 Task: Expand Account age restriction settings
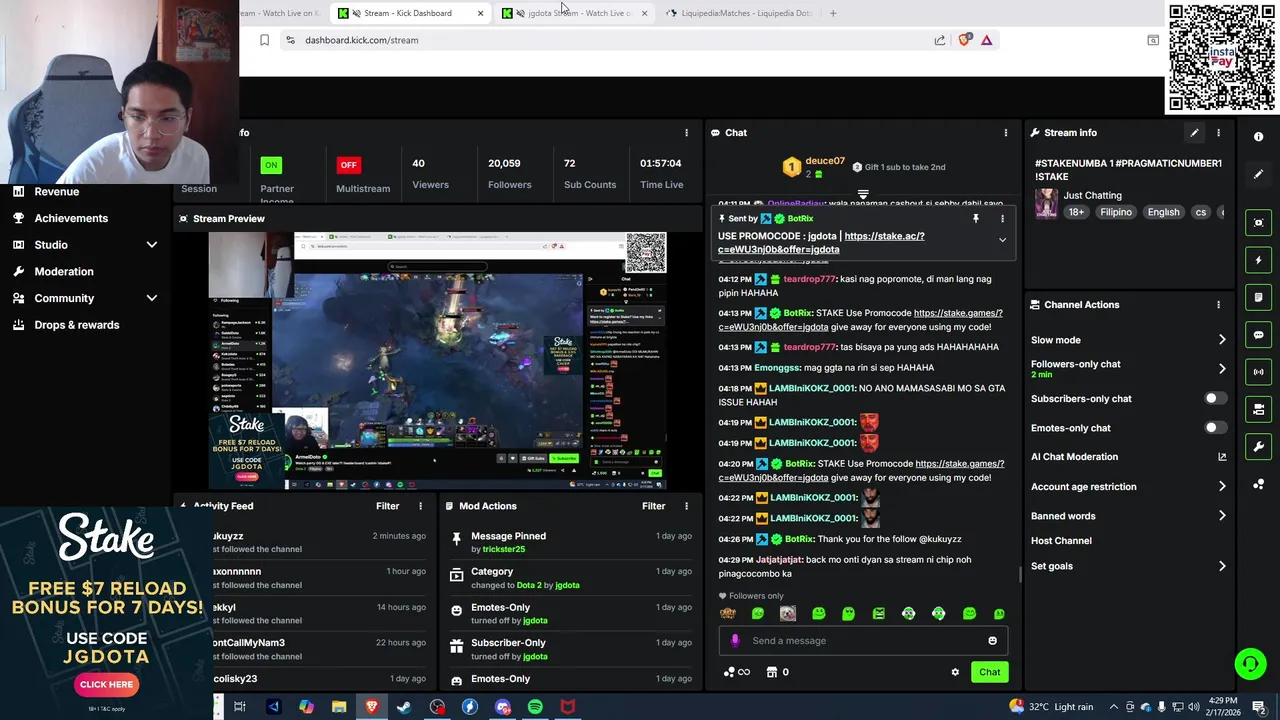click(x=1222, y=487)
